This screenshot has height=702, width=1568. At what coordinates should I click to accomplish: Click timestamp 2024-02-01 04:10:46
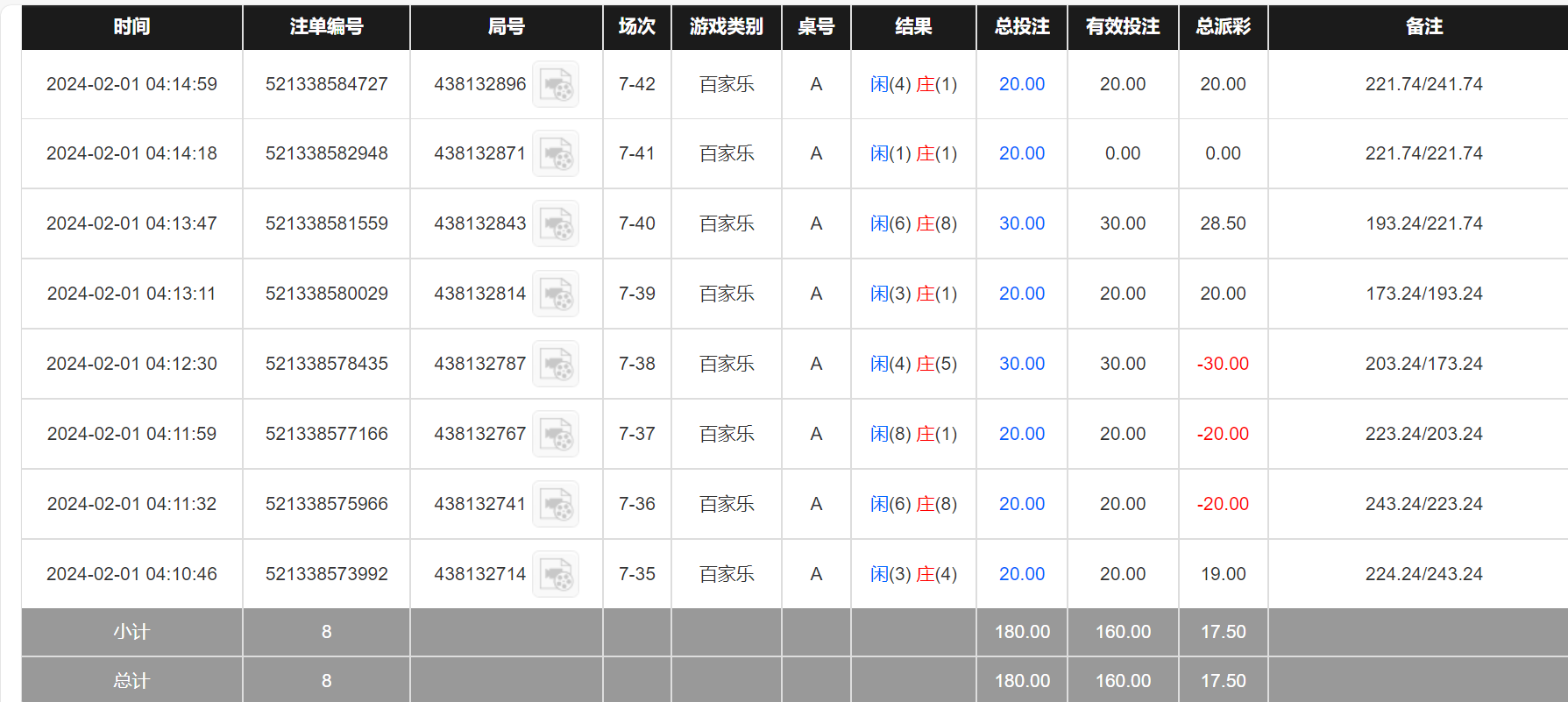[131, 574]
